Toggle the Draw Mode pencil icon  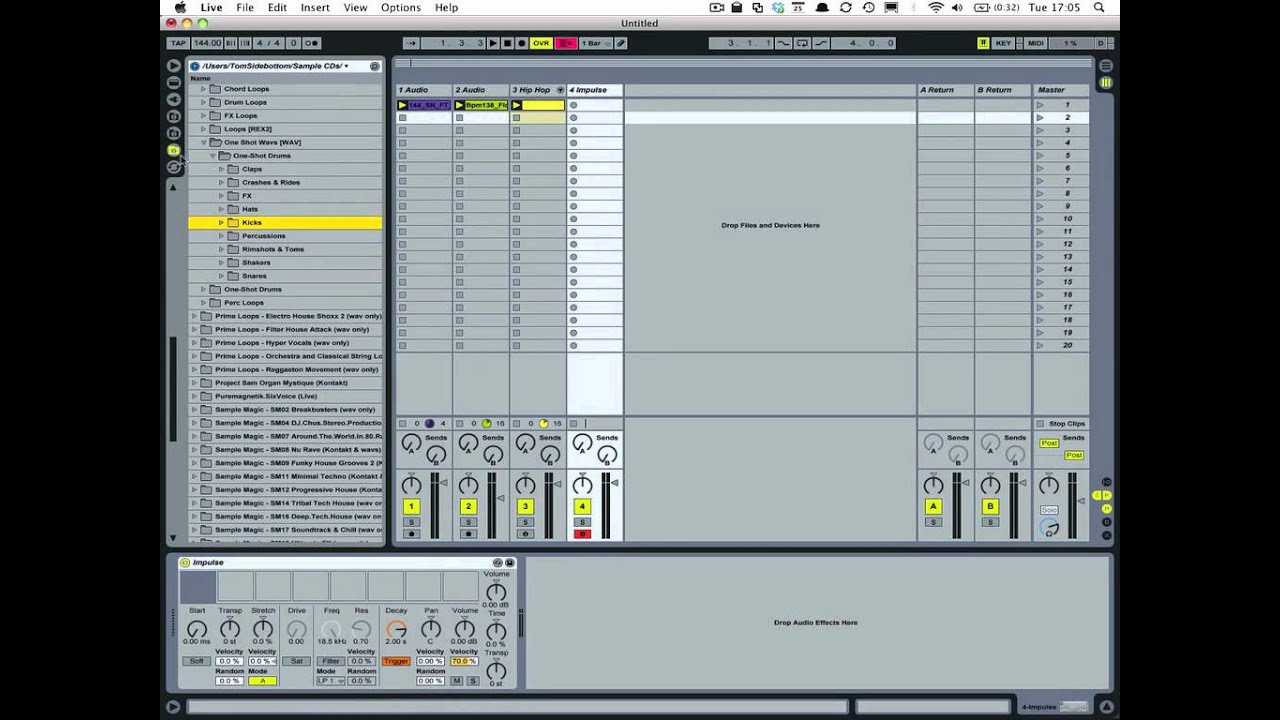pyautogui.click(x=620, y=43)
